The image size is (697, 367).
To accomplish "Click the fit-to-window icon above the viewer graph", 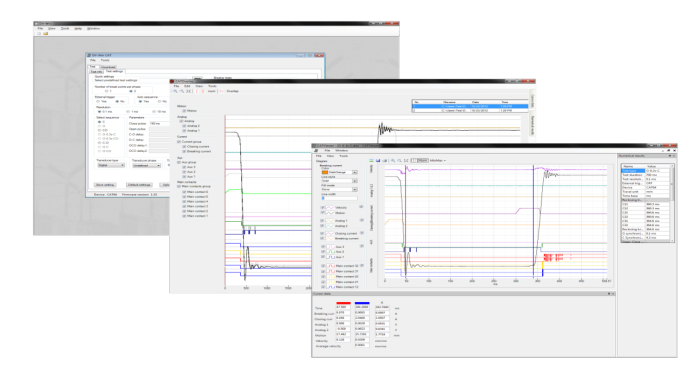I will (406, 160).
